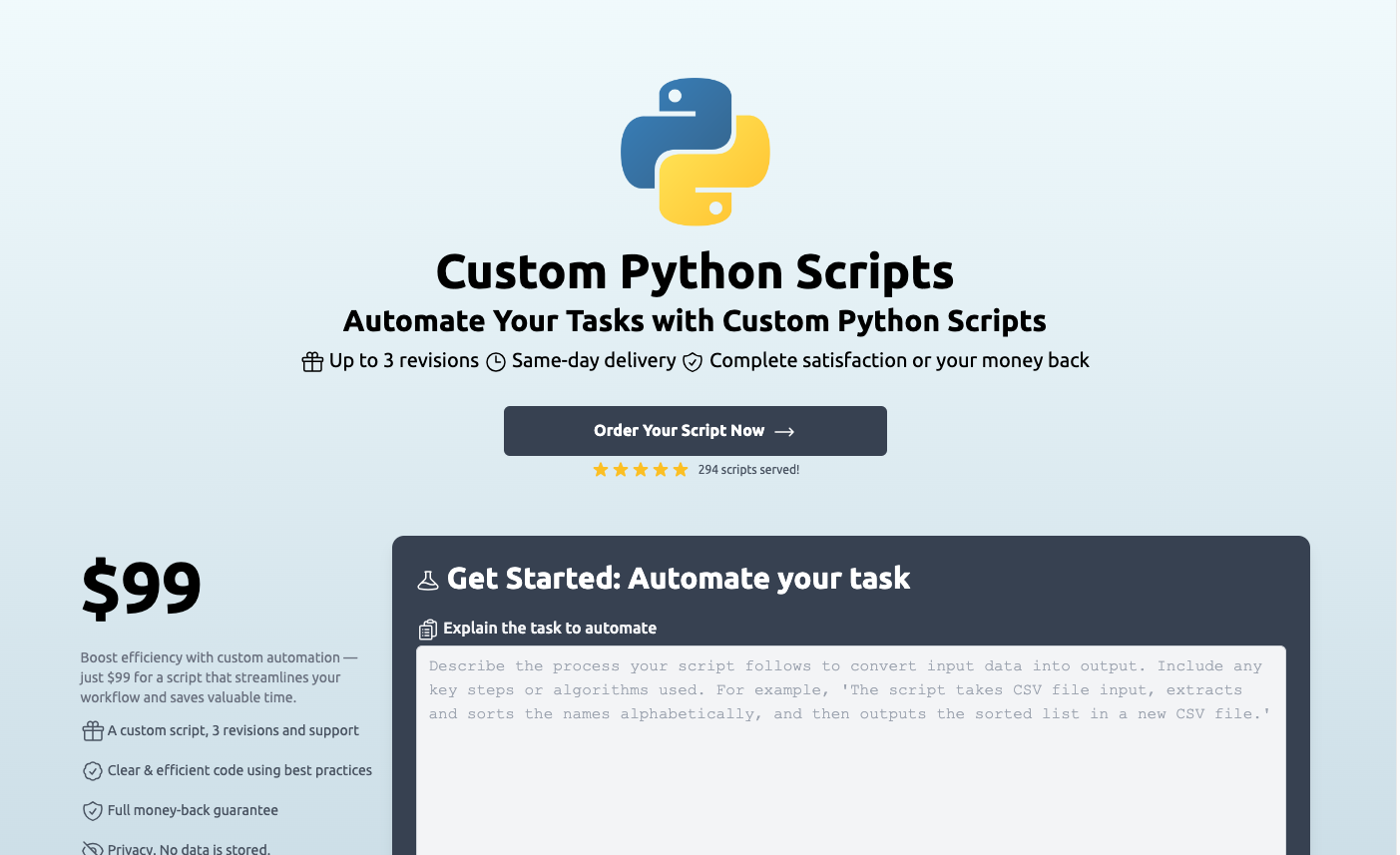Click A custom script, 3 revisions and support text
This screenshot has width=1400, height=855.
point(233,730)
